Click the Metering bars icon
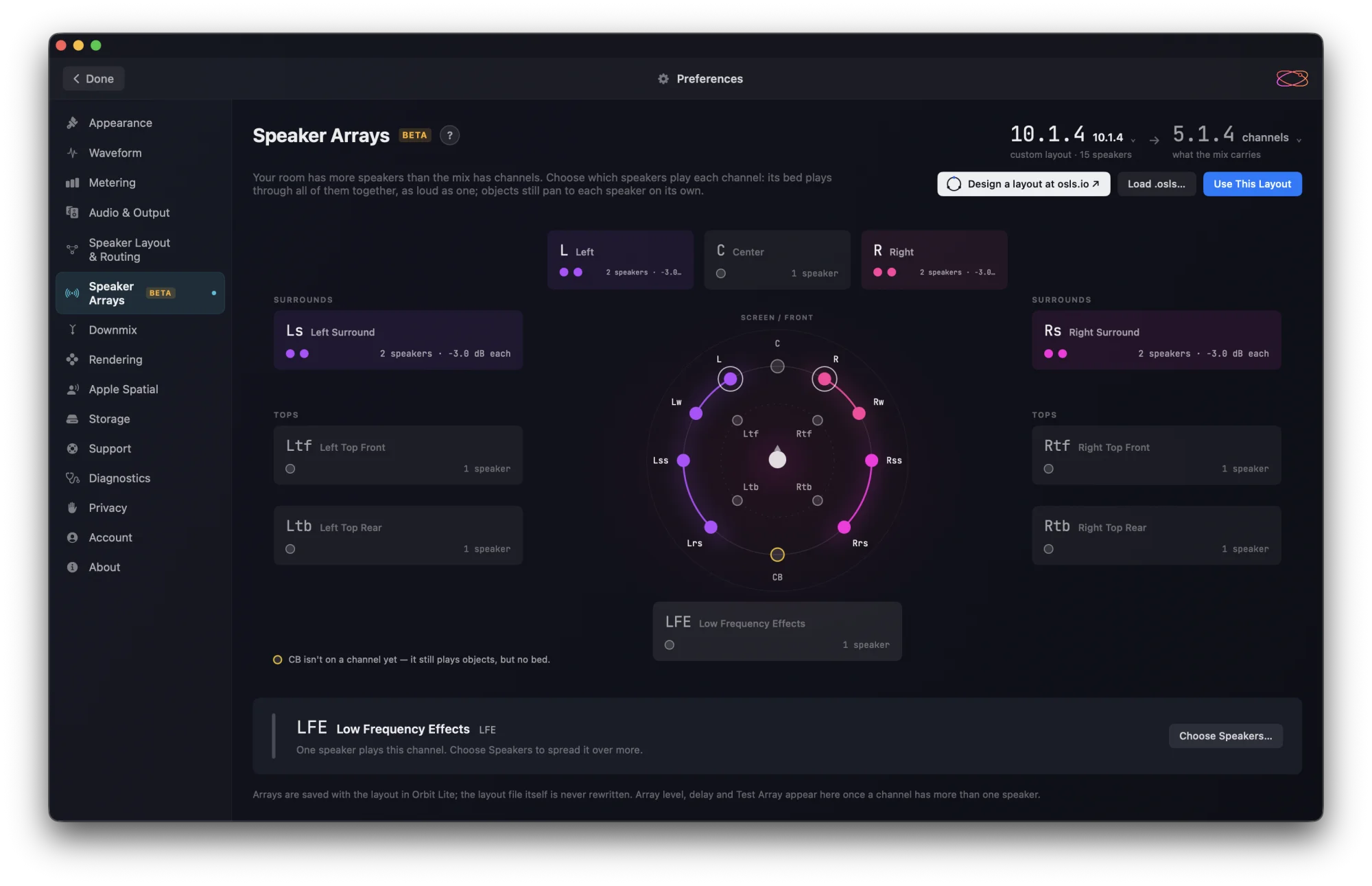The height and width of the screenshot is (886, 1372). pos(72,183)
